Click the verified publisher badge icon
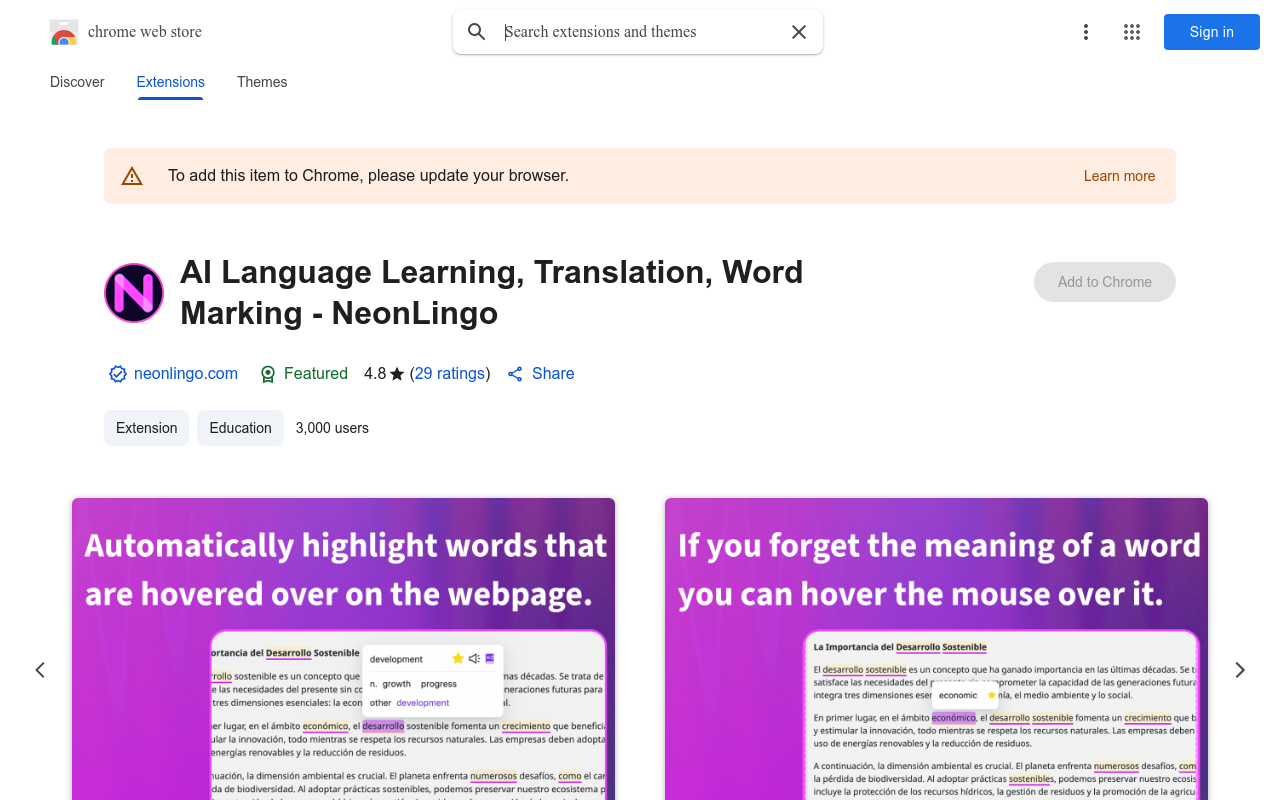This screenshot has height=800, width=1280. pyautogui.click(x=118, y=374)
